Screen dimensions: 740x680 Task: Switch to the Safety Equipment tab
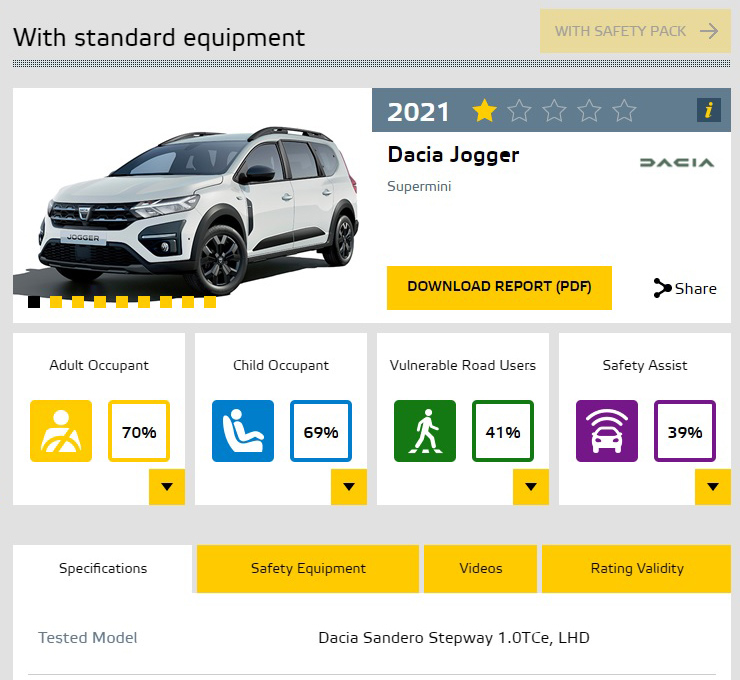coord(308,568)
